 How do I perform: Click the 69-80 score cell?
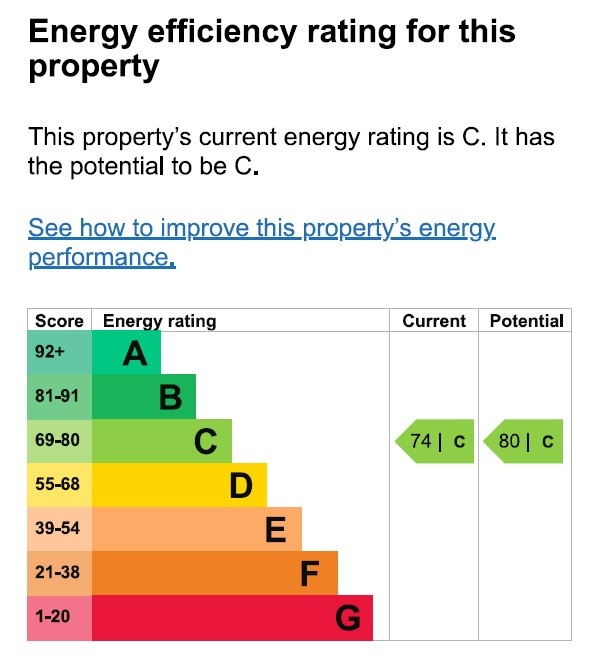click(59, 441)
